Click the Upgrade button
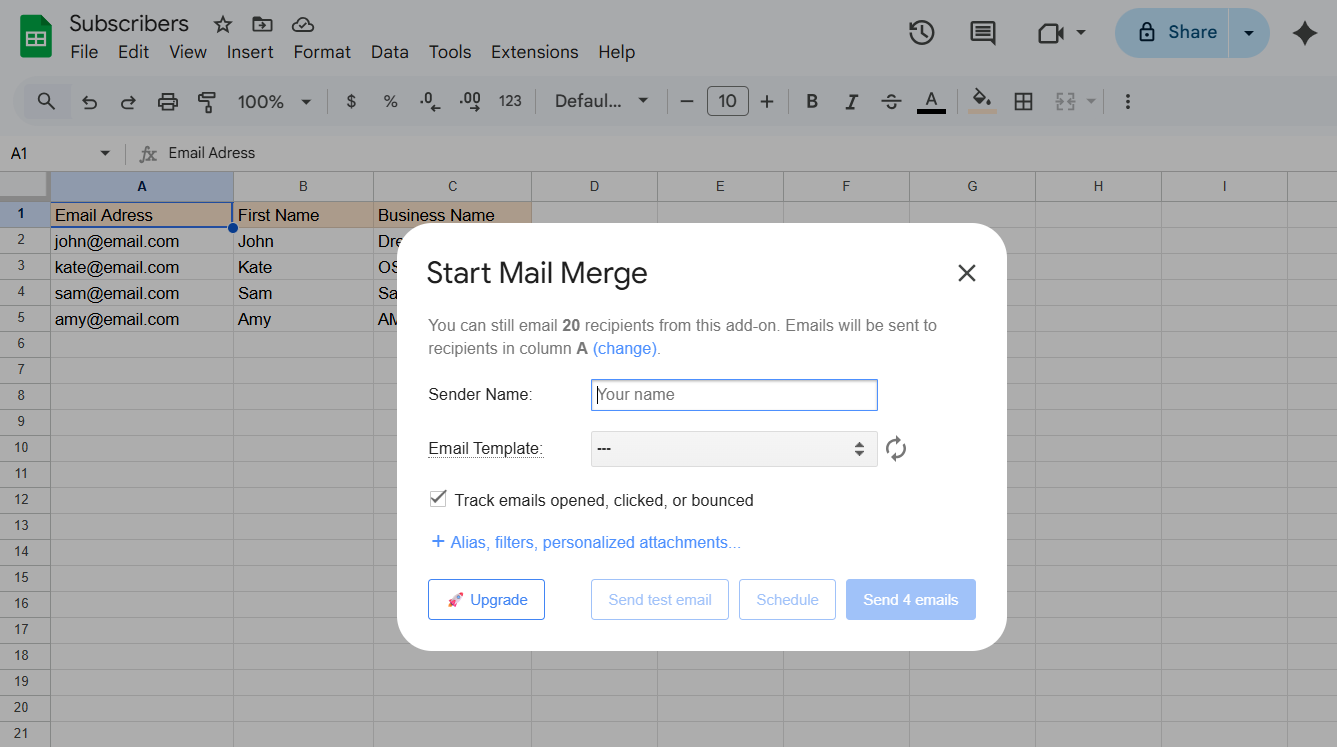Screen dimensions: 1337x747 pos(486,599)
